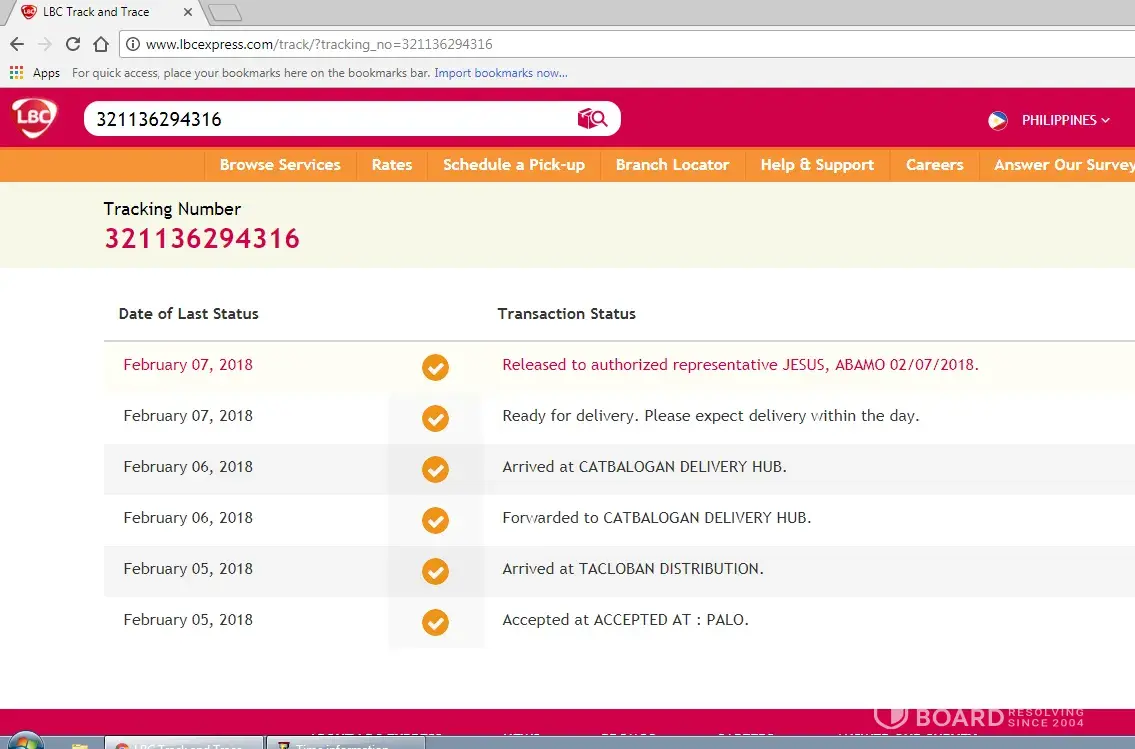Click the checkmark beside Released to authorized representative
Screen dimensions: 1135x749
point(435,367)
